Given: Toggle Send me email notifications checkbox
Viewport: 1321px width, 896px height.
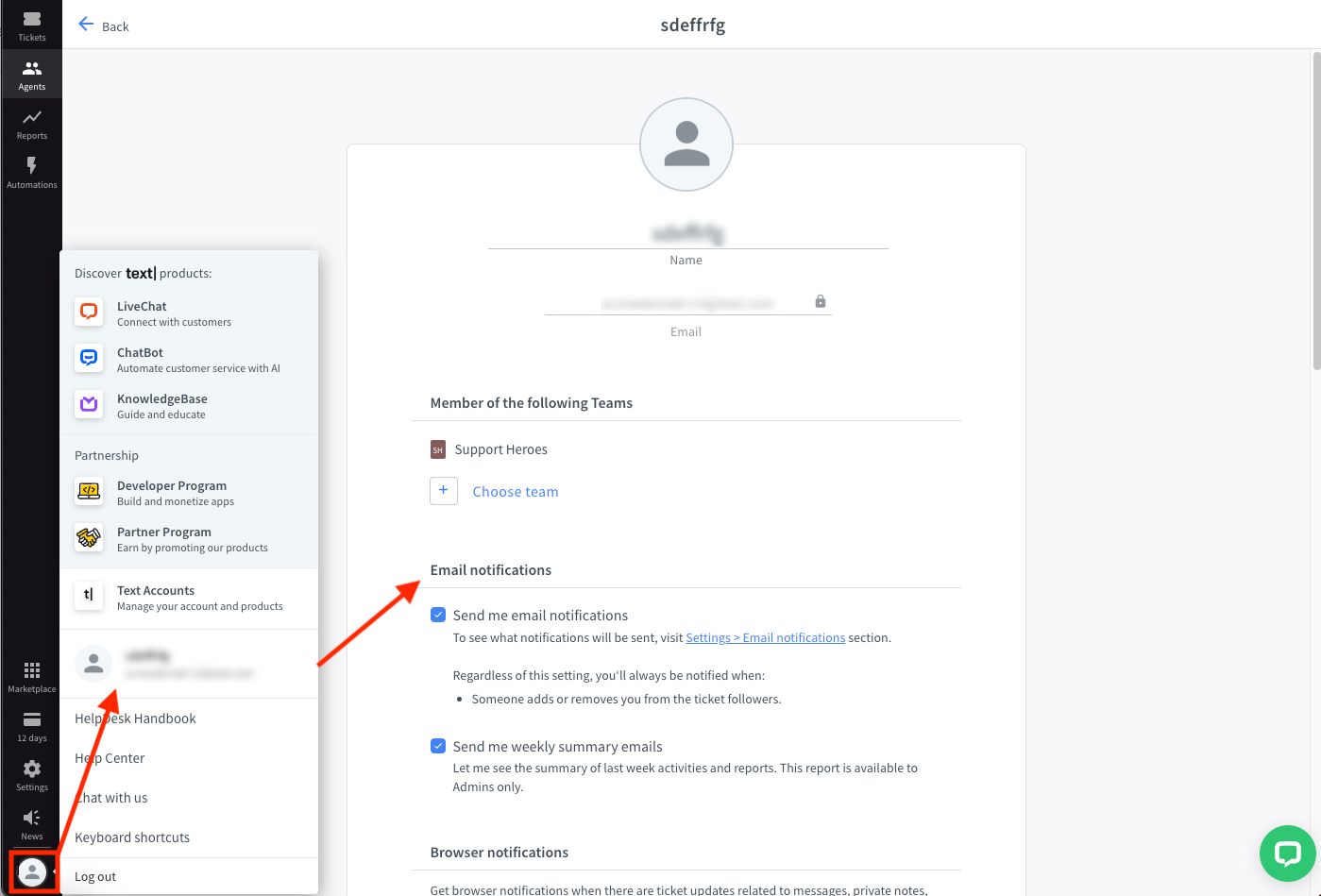Looking at the screenshot, I should pos(438,615).
